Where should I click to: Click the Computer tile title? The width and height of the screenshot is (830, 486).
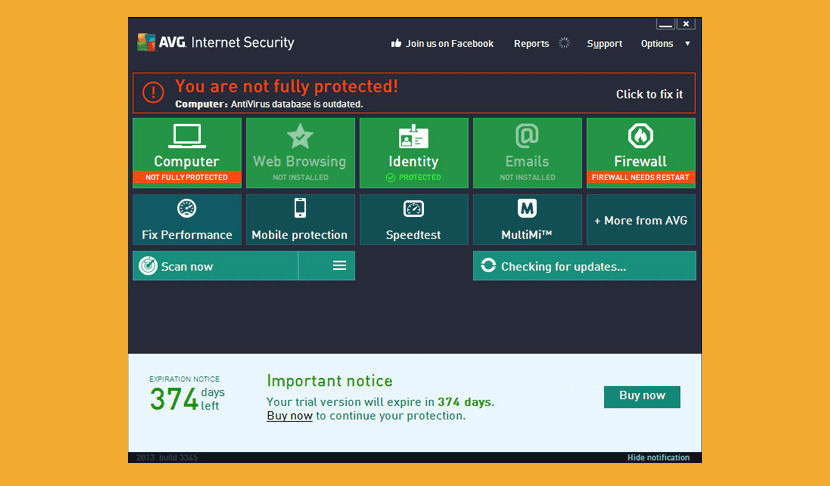pyautogui.click(x=186, y=161)
